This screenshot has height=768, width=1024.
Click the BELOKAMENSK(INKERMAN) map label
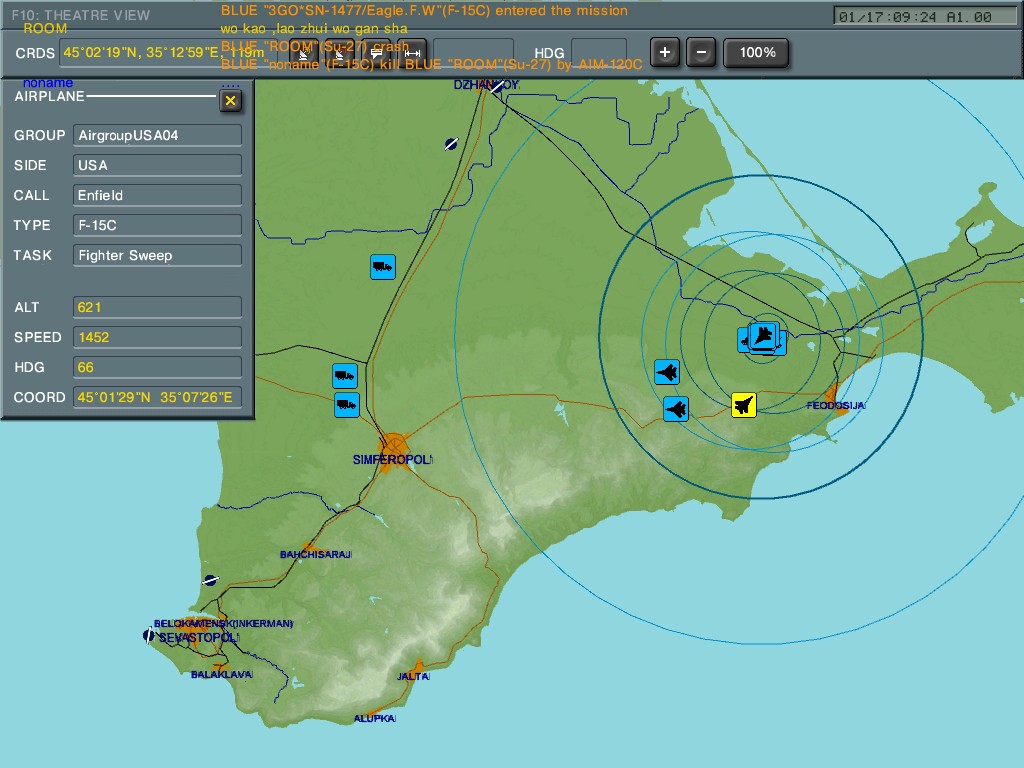click(223, 624)
